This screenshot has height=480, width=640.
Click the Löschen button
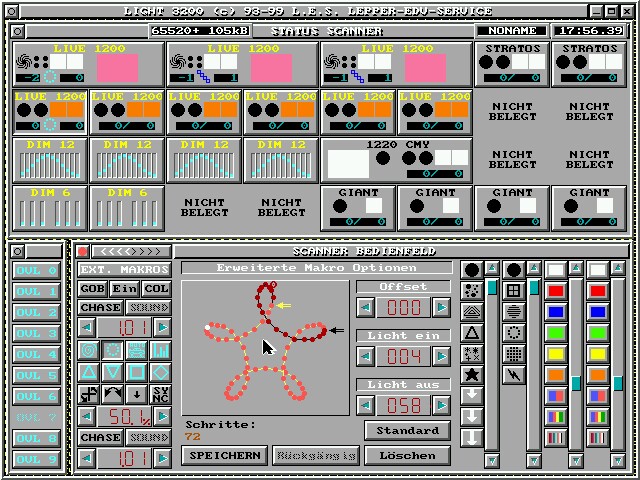coord(407,456)
